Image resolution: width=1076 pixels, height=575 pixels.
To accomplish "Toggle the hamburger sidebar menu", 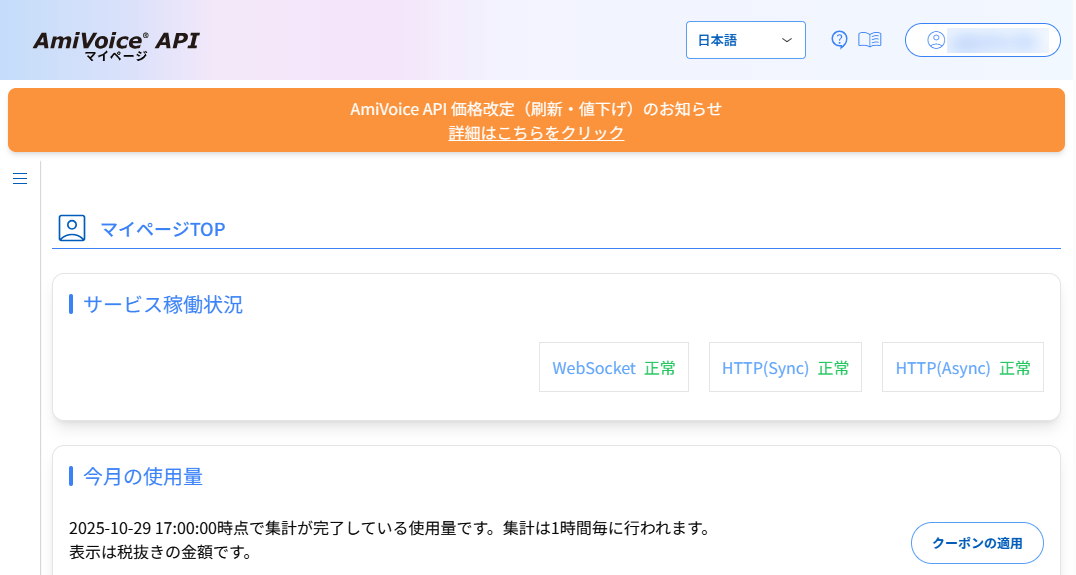I will point(20,179).
